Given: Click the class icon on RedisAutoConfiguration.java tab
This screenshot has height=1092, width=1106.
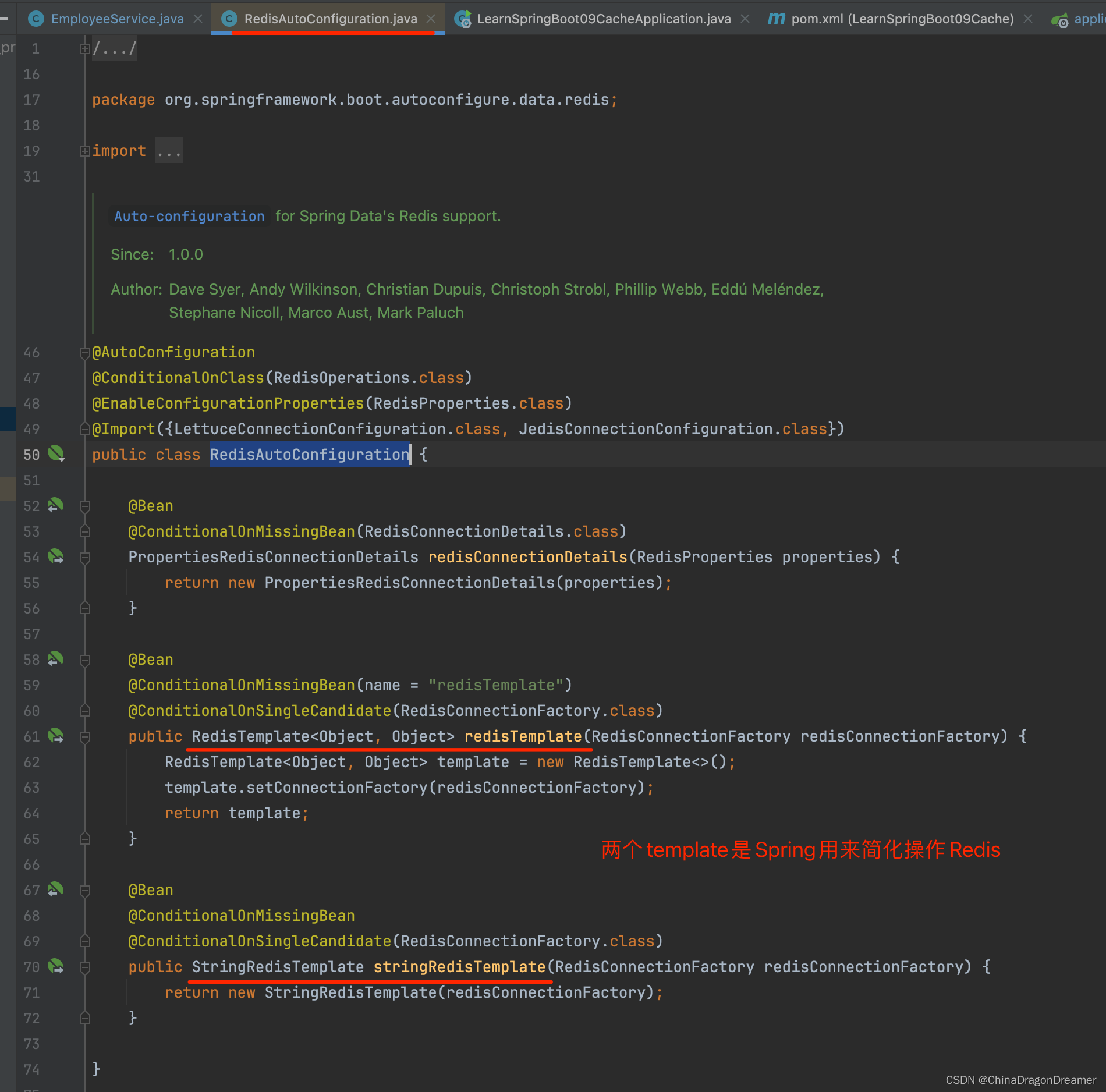Looking at the screenshot, I should pyautogui.click(x=229, y=19).
